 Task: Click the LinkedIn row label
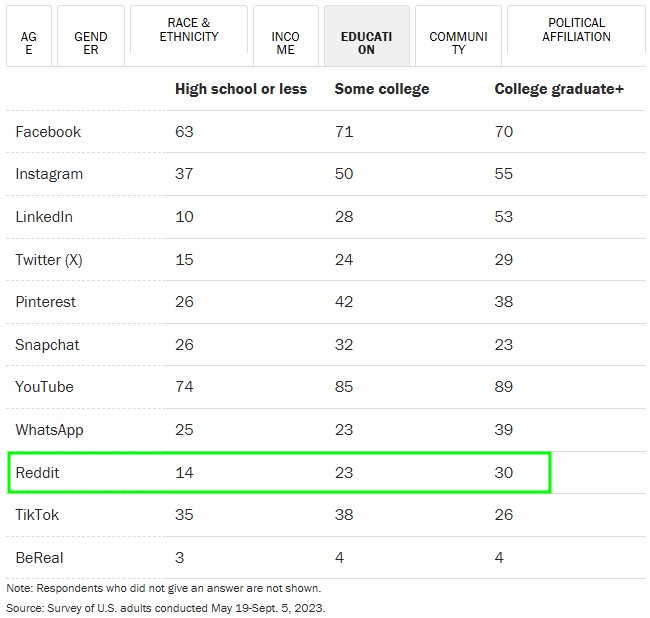click(x=44, y=217)
